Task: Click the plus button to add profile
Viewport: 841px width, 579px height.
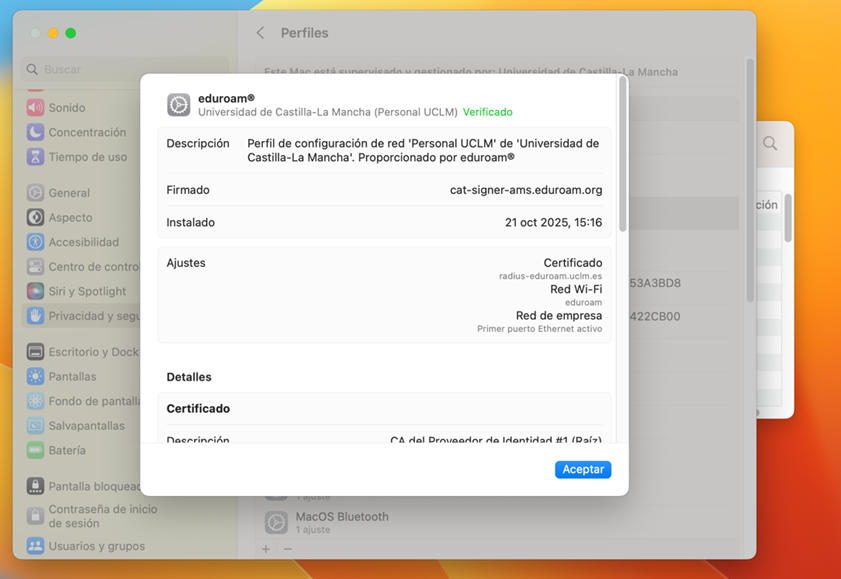Action: coord(266,549)
